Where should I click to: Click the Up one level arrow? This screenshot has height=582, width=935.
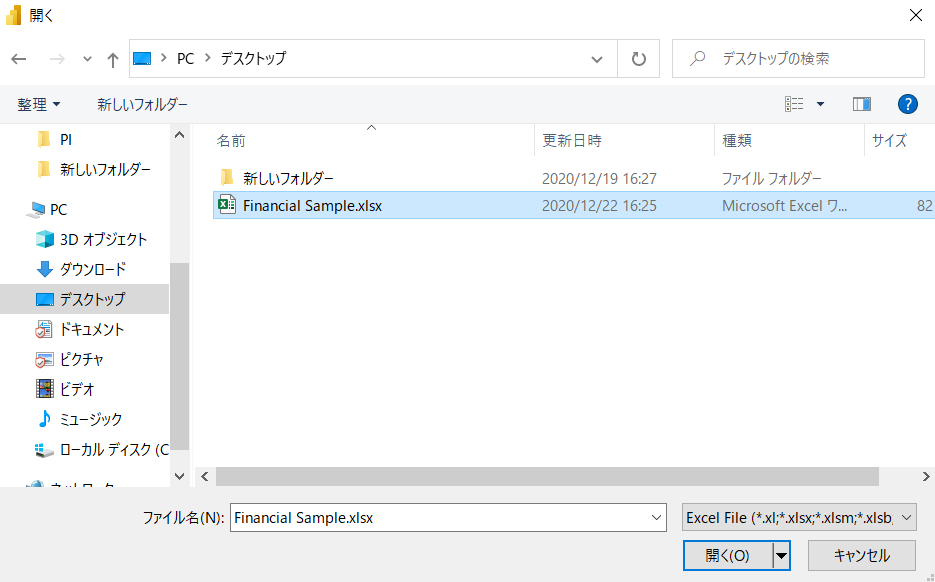(x=113, y=59)
